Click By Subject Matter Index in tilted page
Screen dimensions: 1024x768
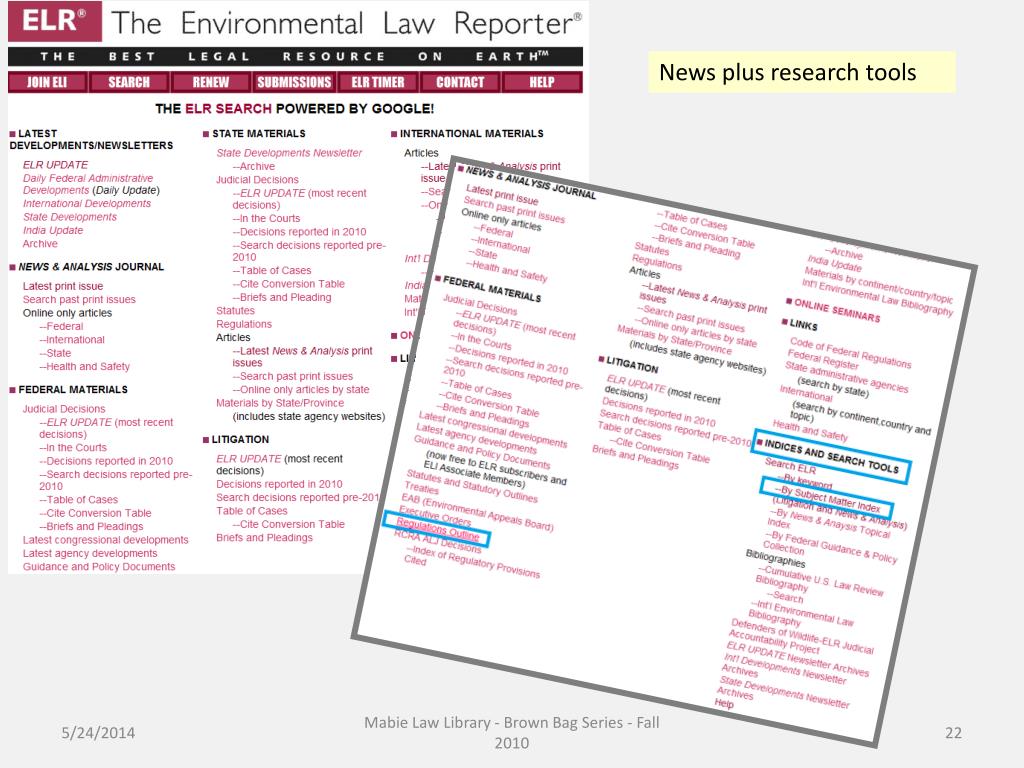(827, 498)
